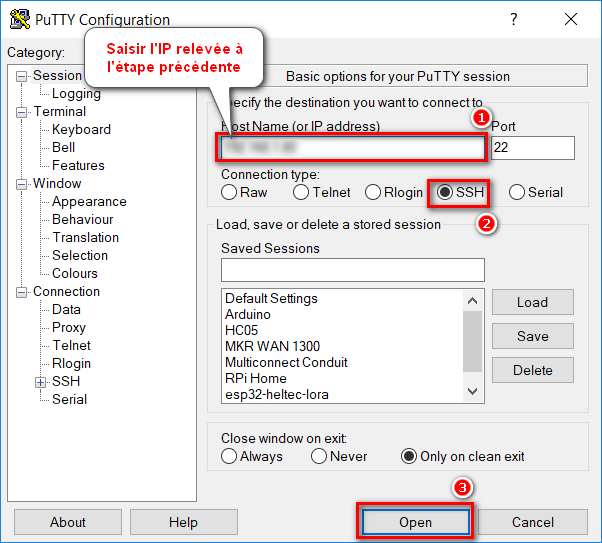602x543 pixels.
Task: Select Default Settings saved session
Action: 271,298
